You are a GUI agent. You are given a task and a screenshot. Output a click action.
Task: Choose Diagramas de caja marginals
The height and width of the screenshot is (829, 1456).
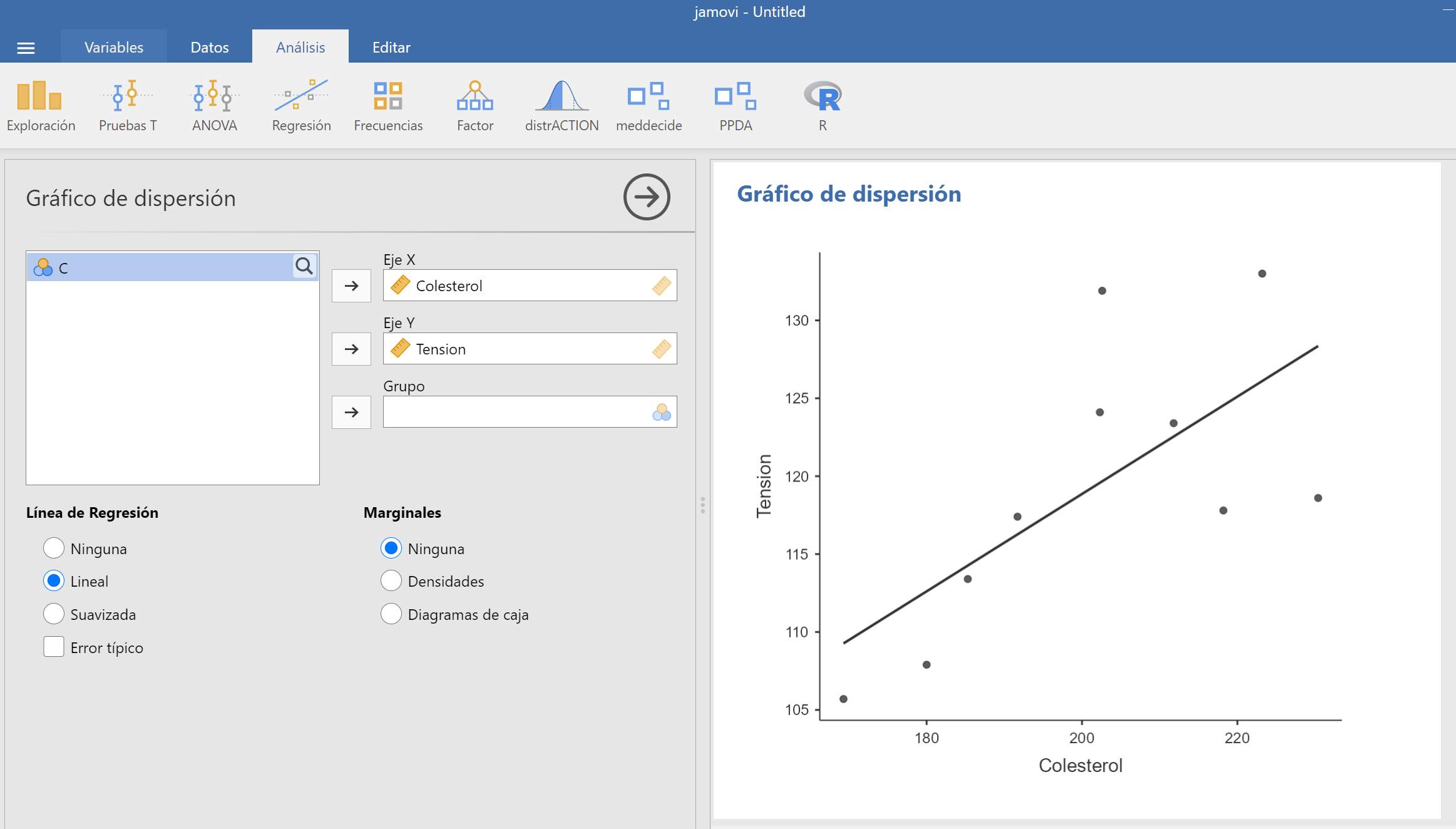[x=391, y=614]
